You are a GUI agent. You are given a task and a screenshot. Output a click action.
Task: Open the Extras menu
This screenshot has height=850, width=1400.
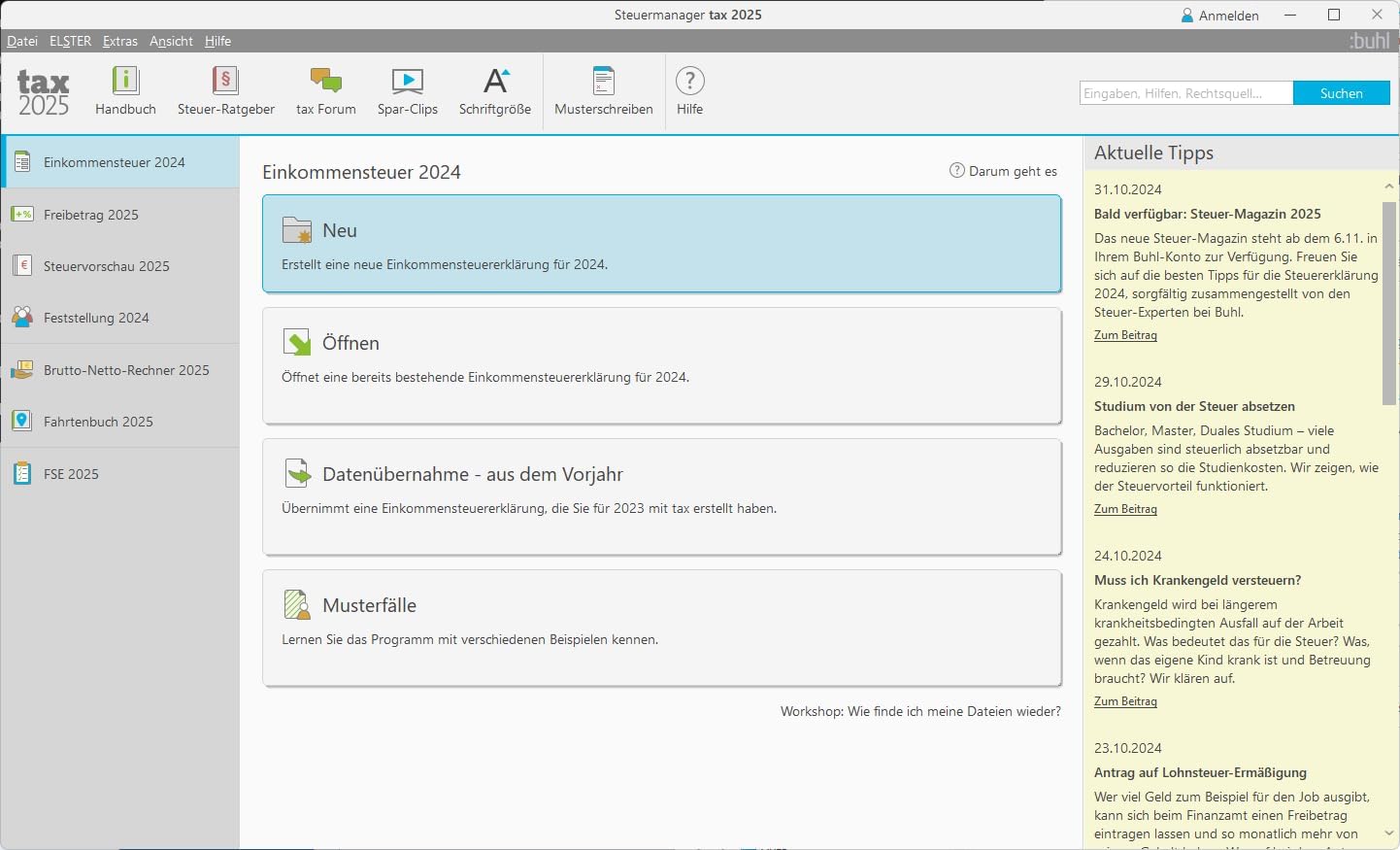click(x=120, y=41)
